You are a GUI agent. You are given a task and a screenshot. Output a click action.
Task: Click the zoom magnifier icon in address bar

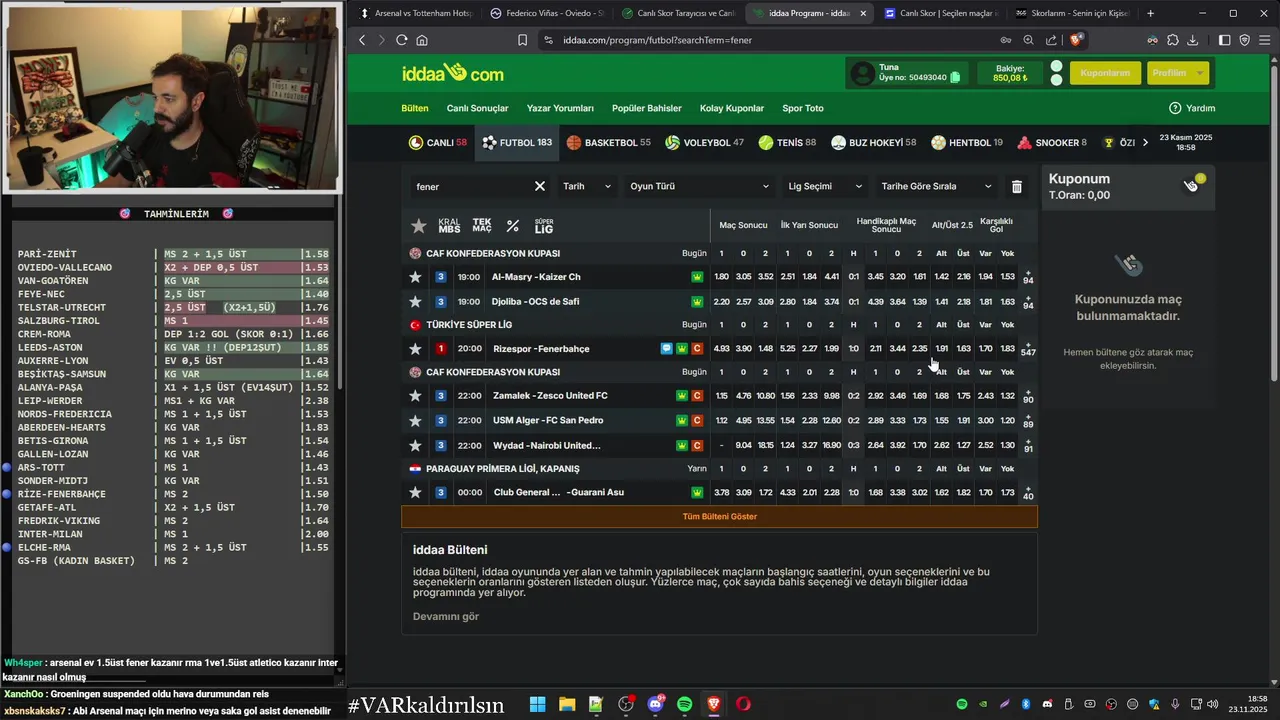pyautogui.click(x=1028, y=40)
